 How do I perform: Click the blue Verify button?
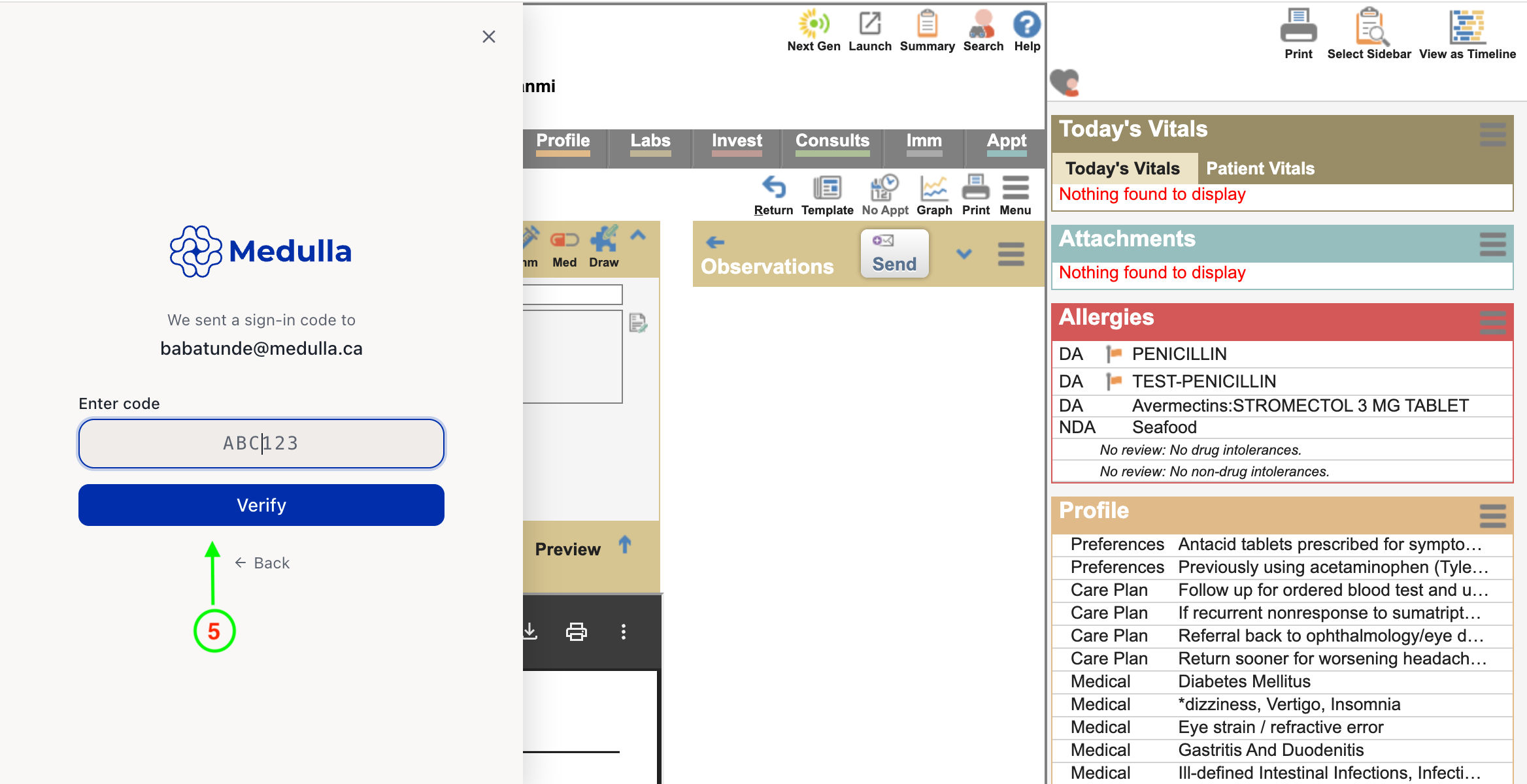261,505
